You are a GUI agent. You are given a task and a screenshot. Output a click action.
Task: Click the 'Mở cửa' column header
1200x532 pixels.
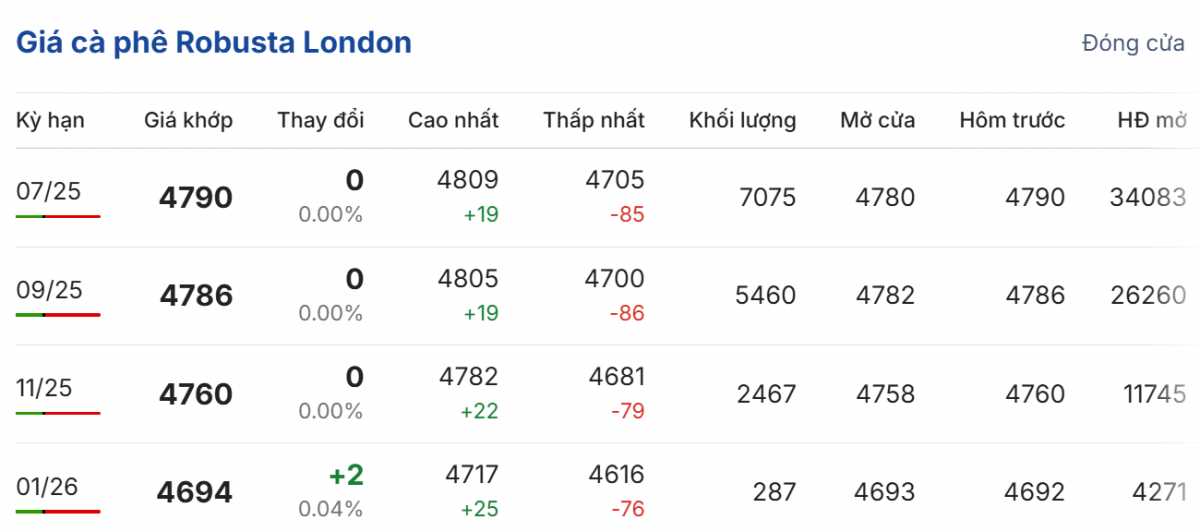point(877,121)
